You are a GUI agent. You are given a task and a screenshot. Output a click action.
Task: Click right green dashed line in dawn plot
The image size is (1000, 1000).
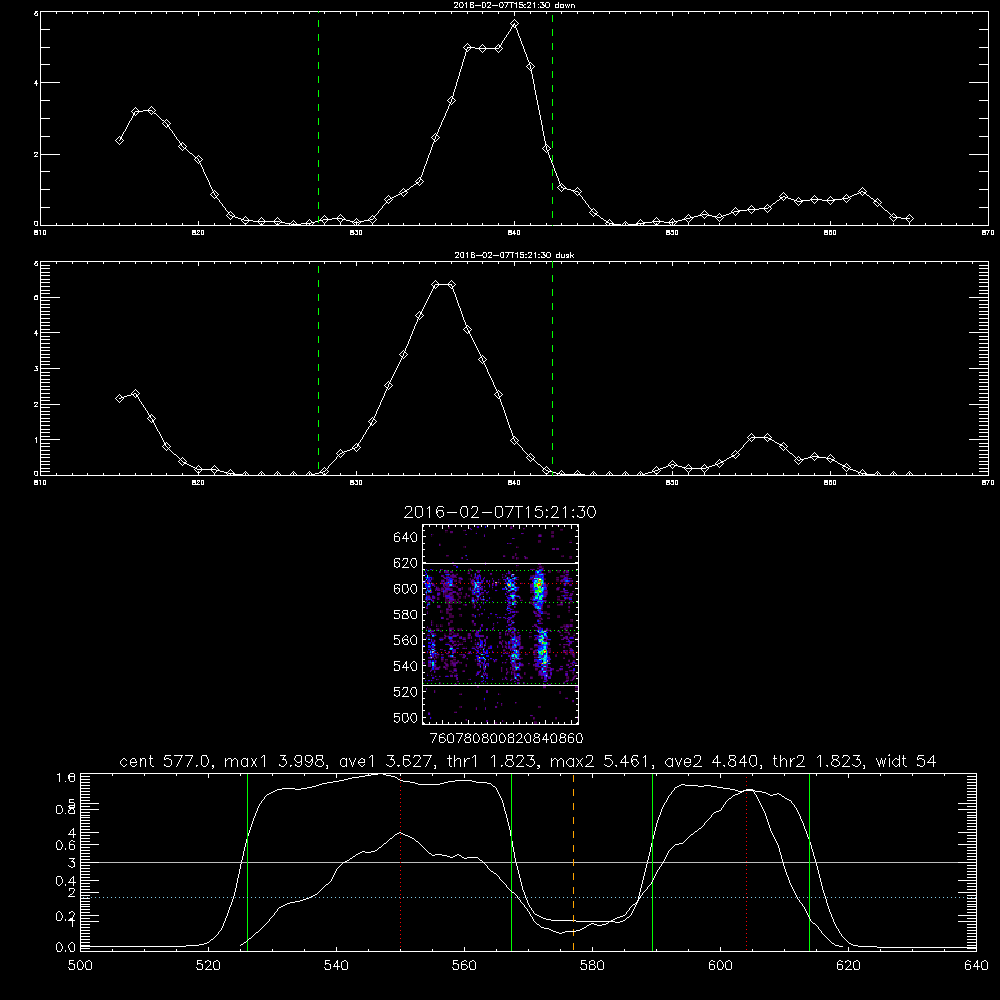pos(552,118)
